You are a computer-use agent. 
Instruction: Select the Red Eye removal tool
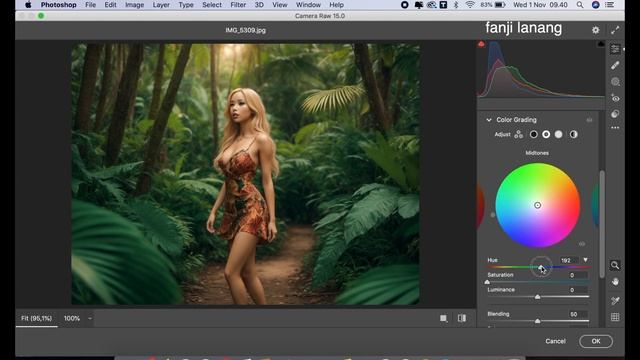615,98
